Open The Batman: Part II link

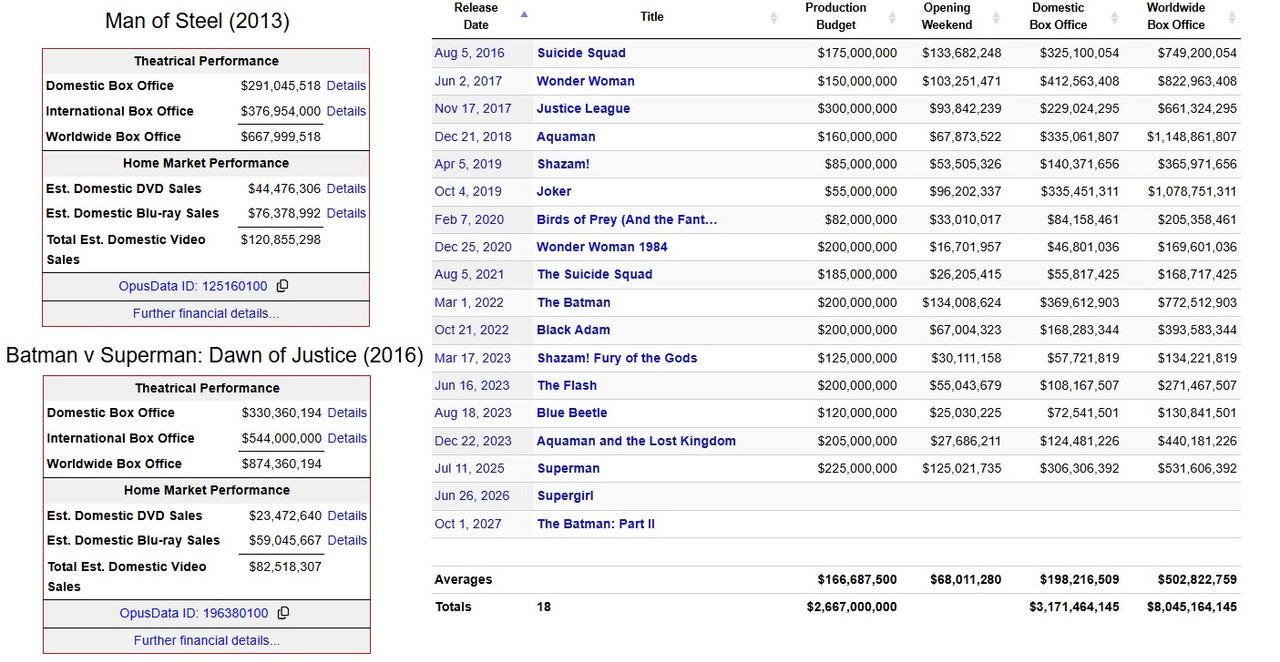point(596,524)
